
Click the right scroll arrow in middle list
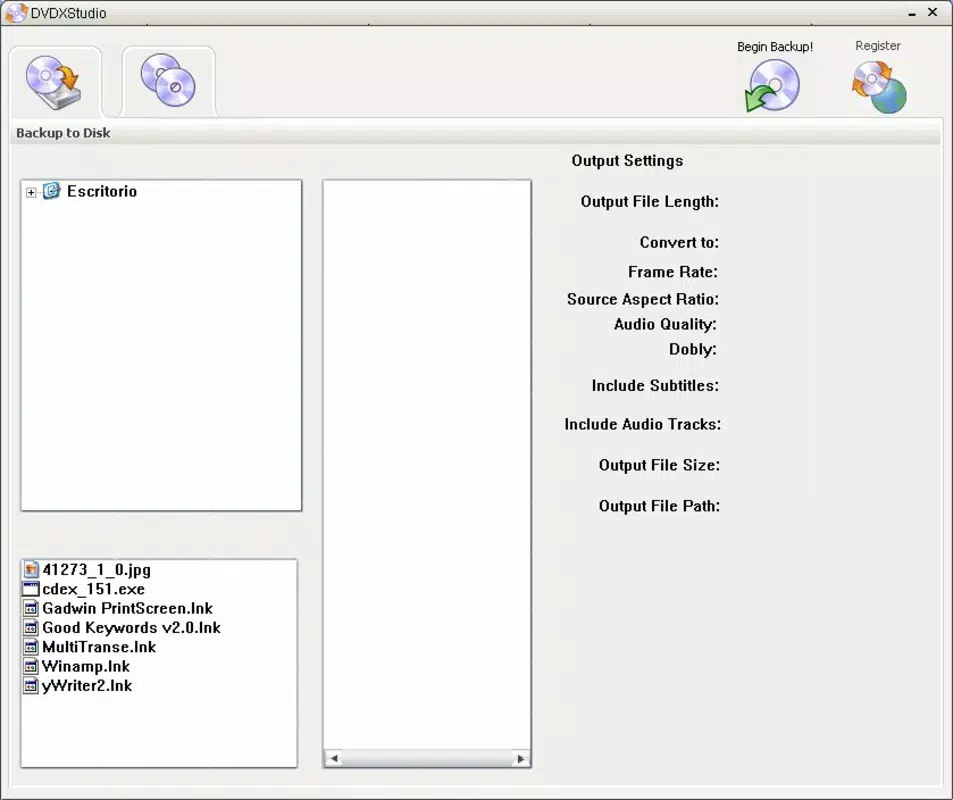click(x=521, y=758)
